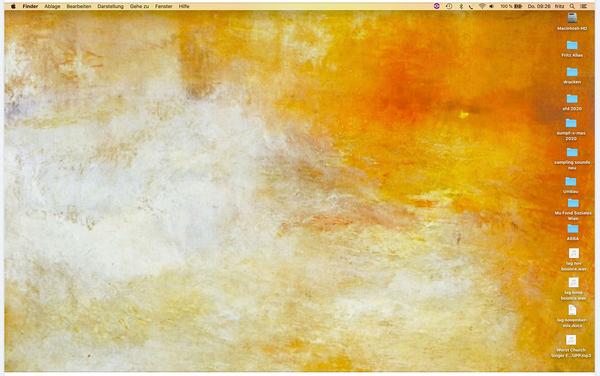Click the Fritz Alias label text
This screenshot has height=376, width=600.
[572, 55]
